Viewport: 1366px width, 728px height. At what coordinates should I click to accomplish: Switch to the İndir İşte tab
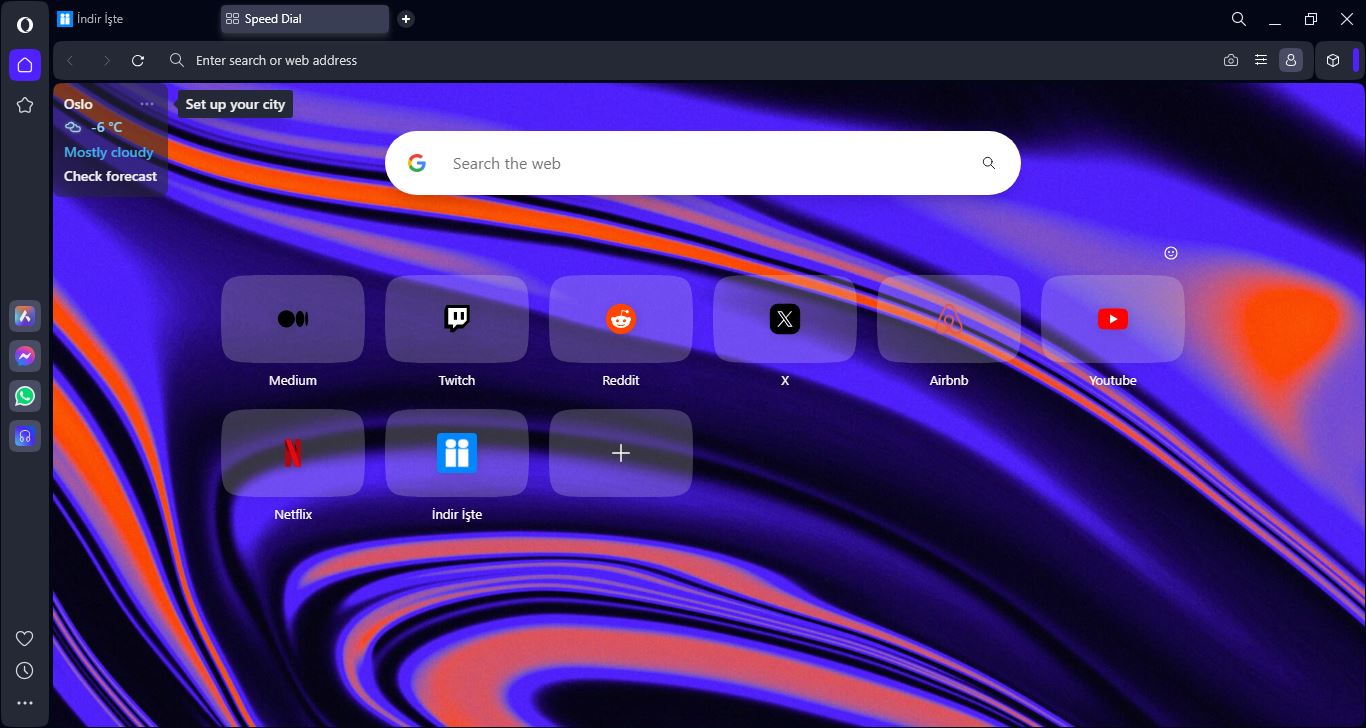[135, 19]
